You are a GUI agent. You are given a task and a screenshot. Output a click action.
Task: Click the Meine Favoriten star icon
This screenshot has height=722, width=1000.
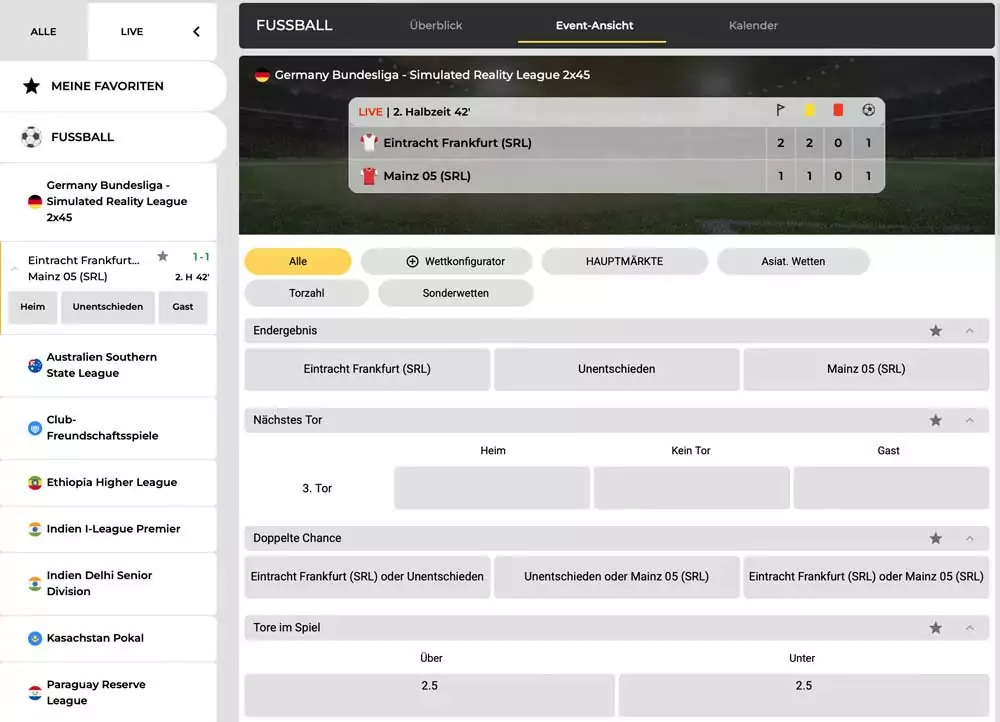point(31,86)
